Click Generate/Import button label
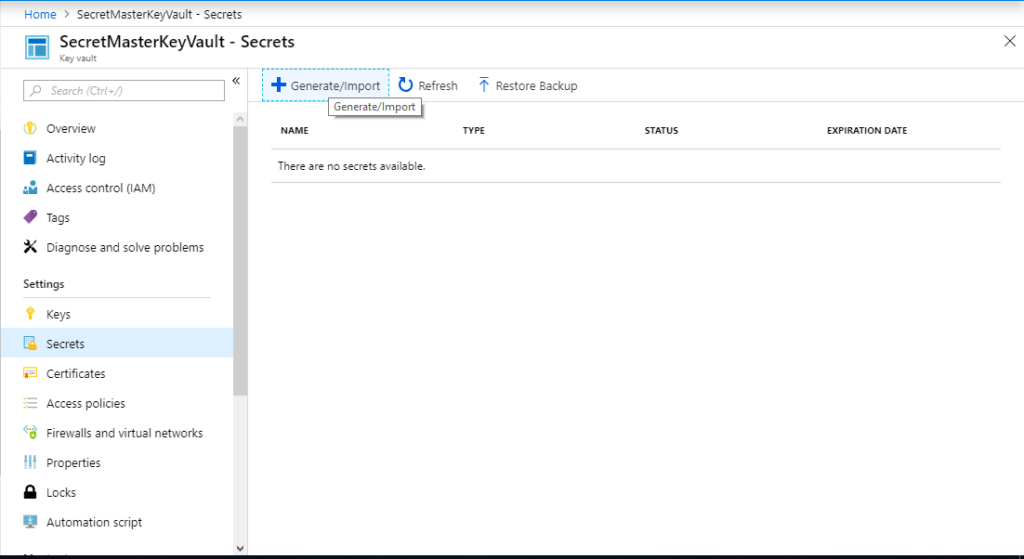1024x559 pixels. (335, 86)
